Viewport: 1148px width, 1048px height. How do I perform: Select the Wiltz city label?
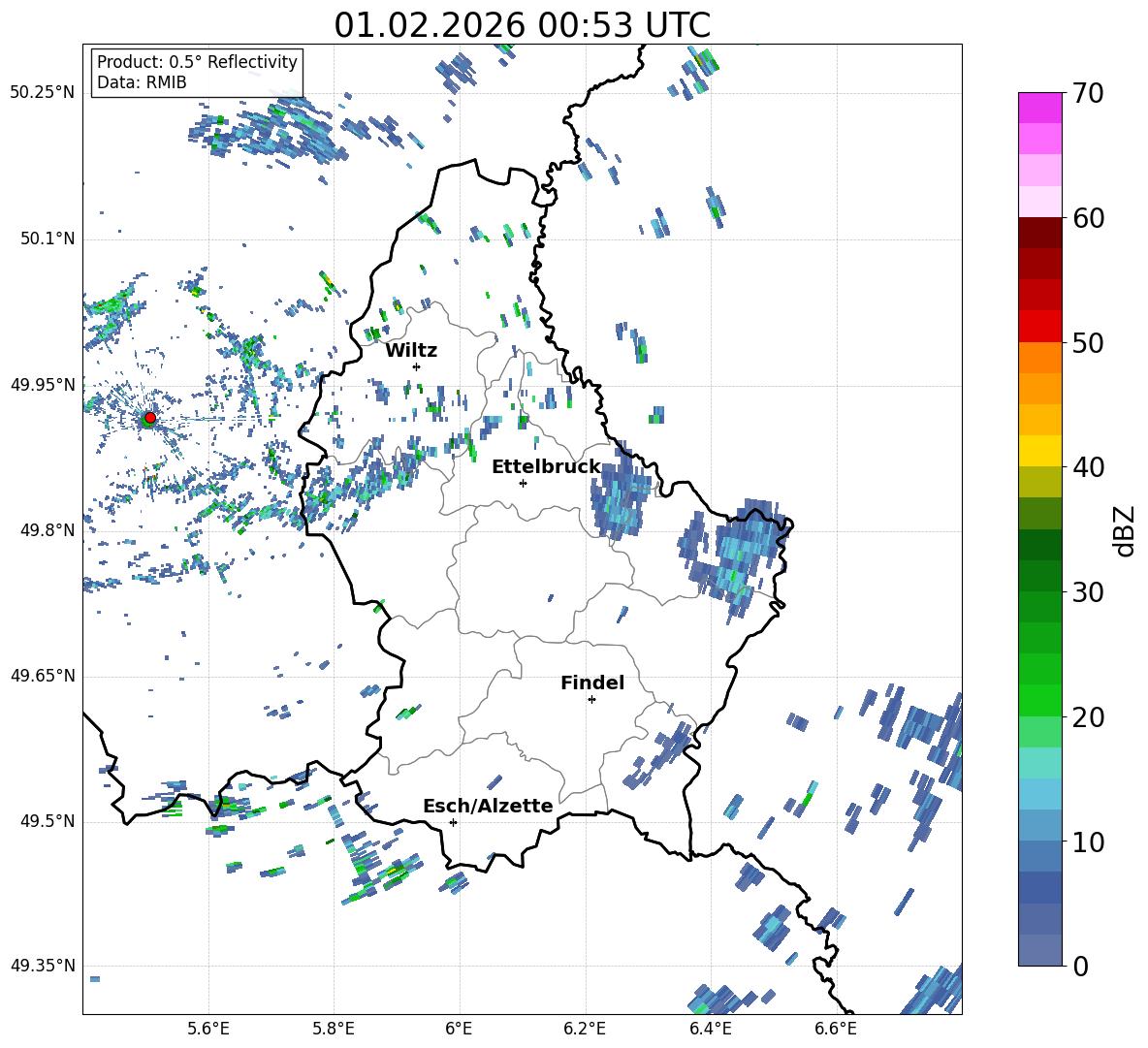click(411, 350)
